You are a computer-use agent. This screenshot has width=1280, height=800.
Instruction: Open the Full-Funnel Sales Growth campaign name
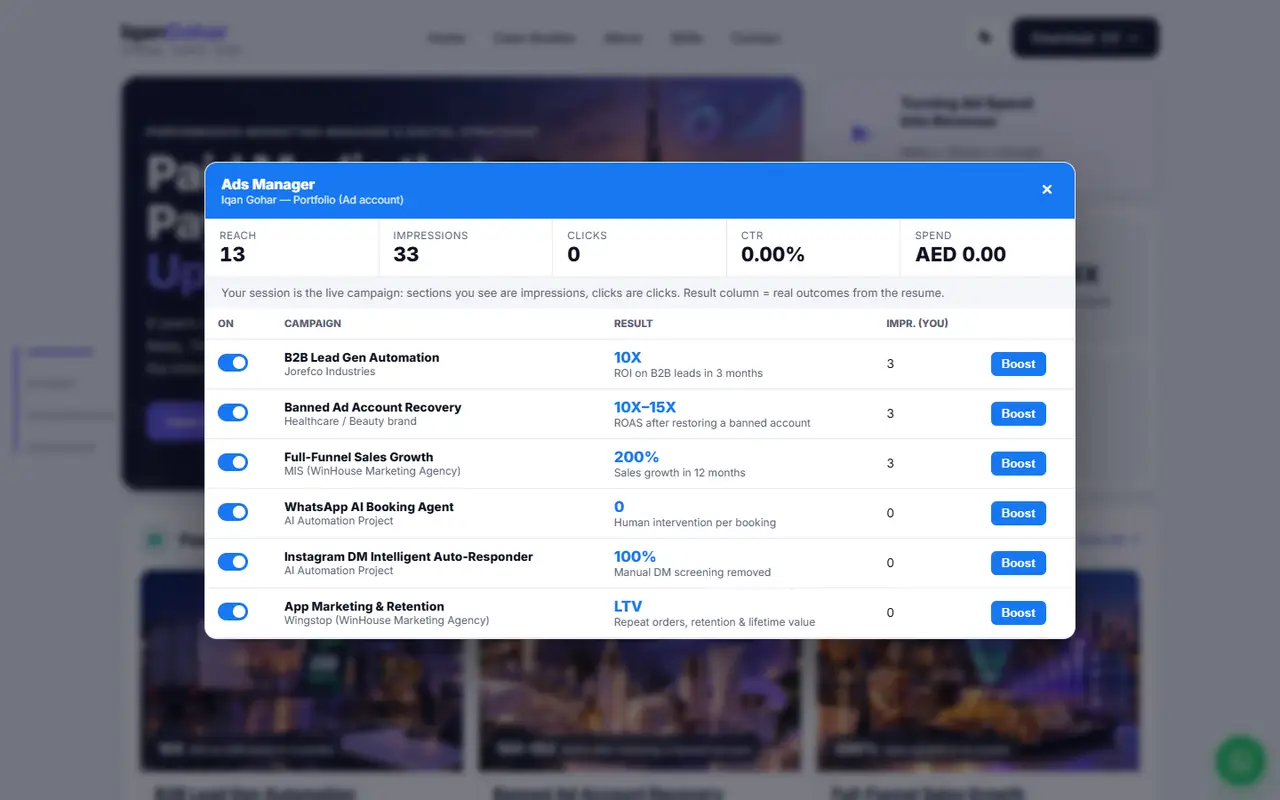coord(359,457)
